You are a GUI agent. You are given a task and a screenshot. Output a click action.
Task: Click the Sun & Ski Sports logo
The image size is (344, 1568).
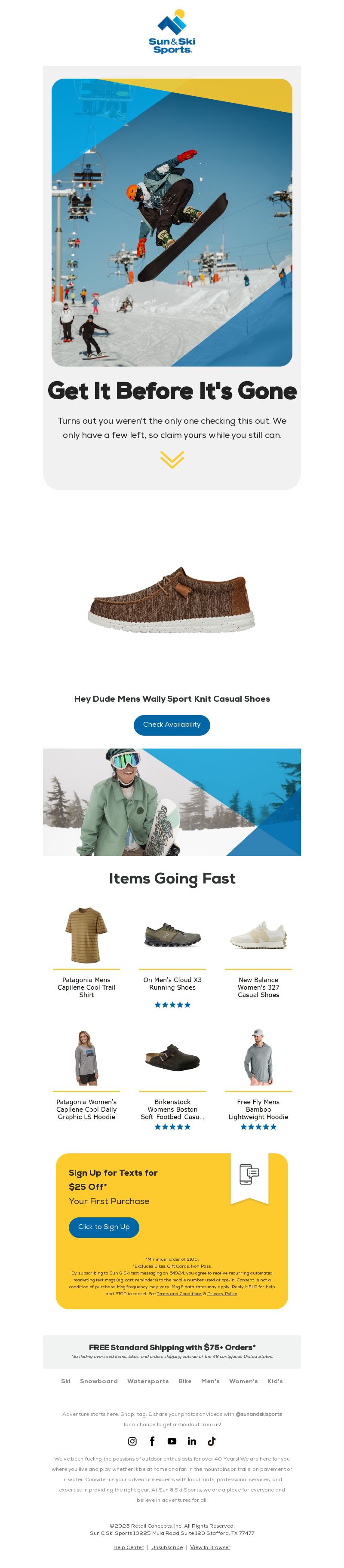click(x=172, y=32)
